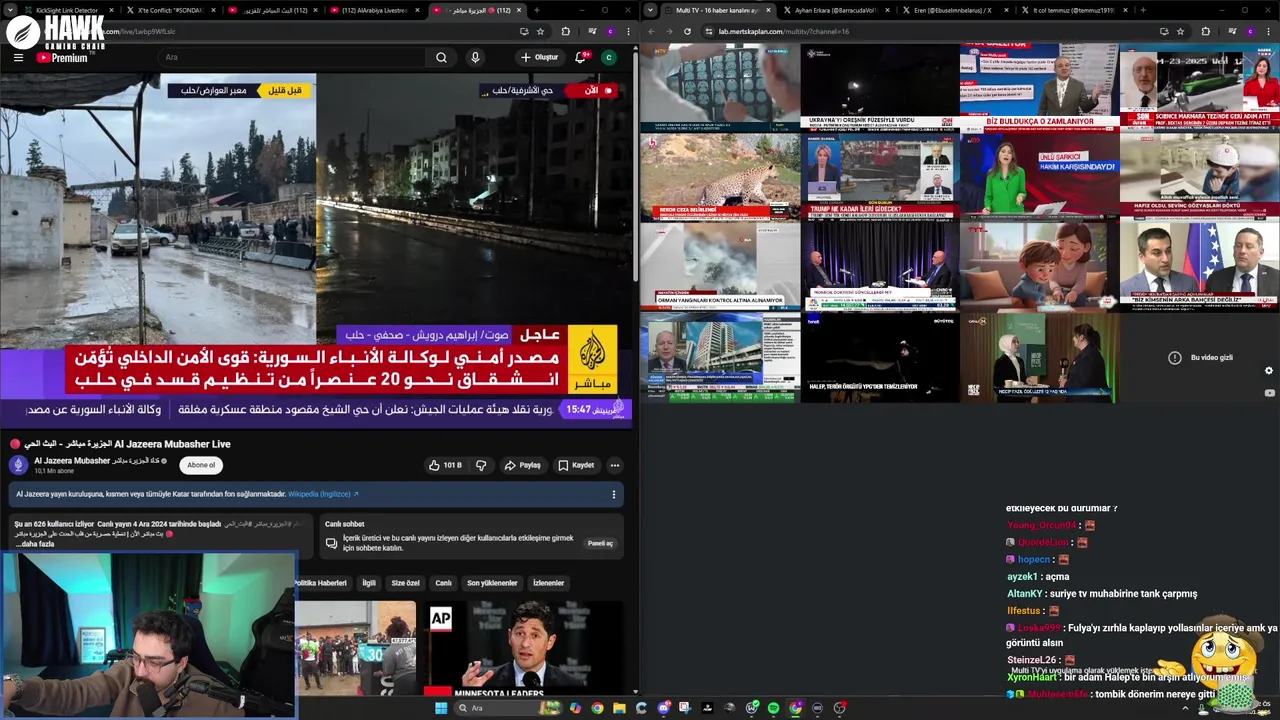Open a new tab in YouTube window
Screen dimensions: 1280x720
pos(536,10)
